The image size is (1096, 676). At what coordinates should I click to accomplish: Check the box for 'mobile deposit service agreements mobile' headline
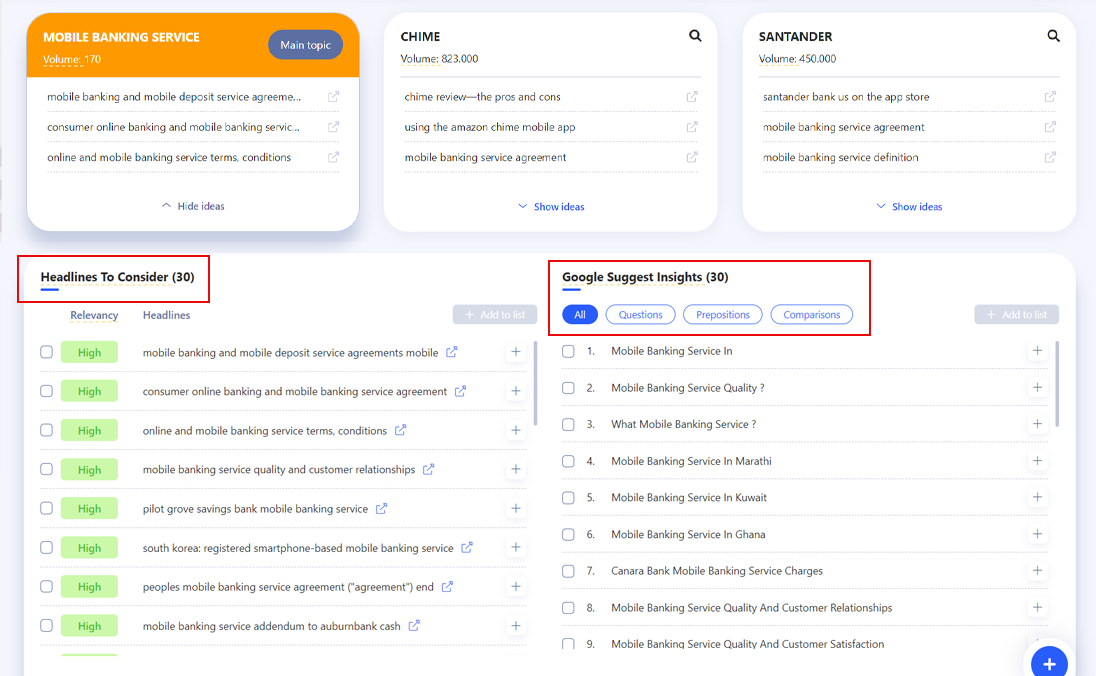click(46, 352)
